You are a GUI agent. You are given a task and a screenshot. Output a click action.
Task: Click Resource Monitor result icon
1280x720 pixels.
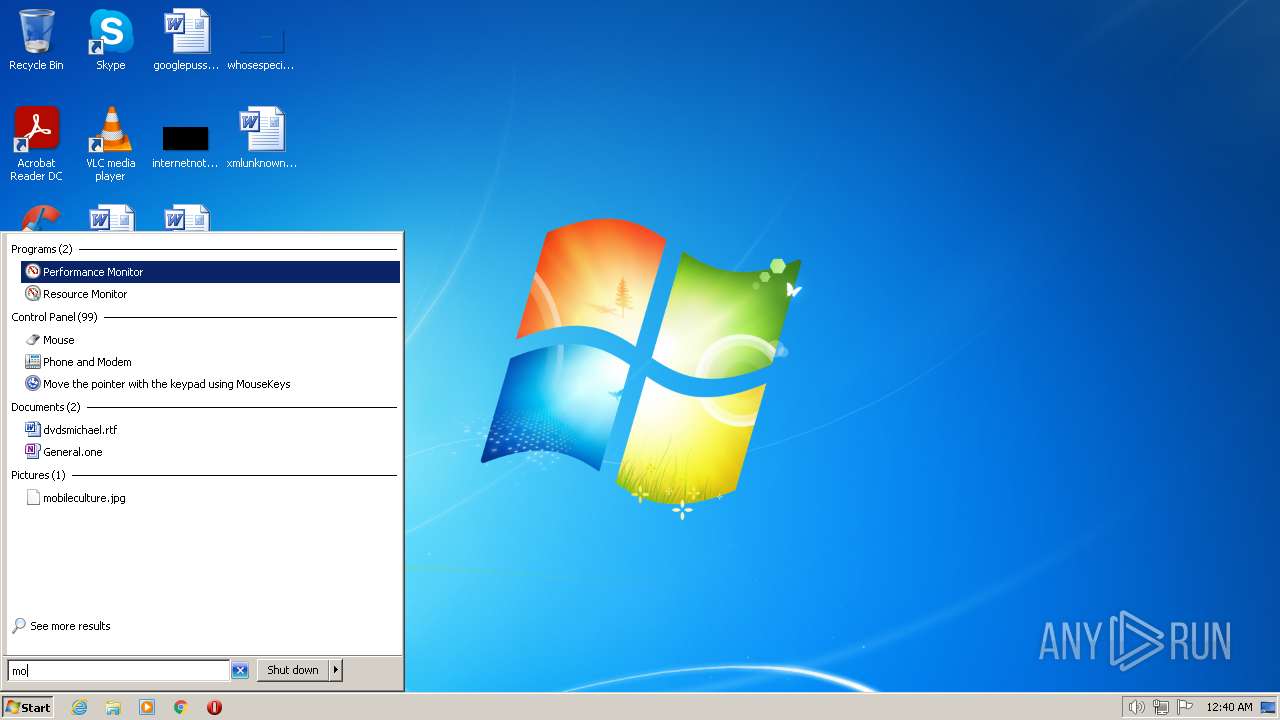point(33,294)
